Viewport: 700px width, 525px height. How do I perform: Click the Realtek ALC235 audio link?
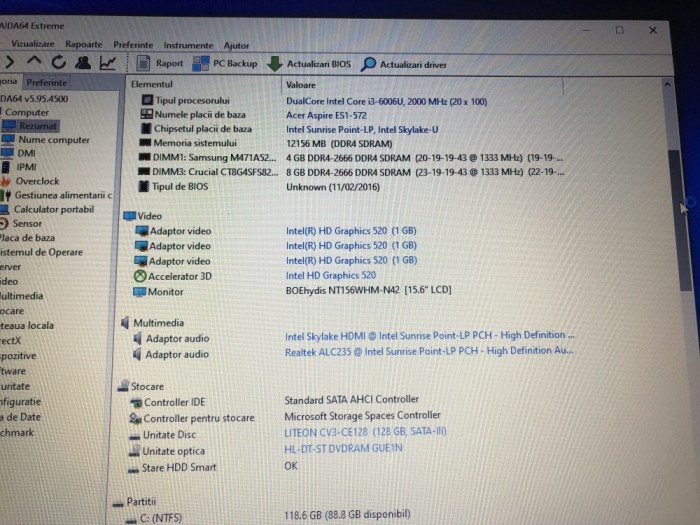(429, 351)
